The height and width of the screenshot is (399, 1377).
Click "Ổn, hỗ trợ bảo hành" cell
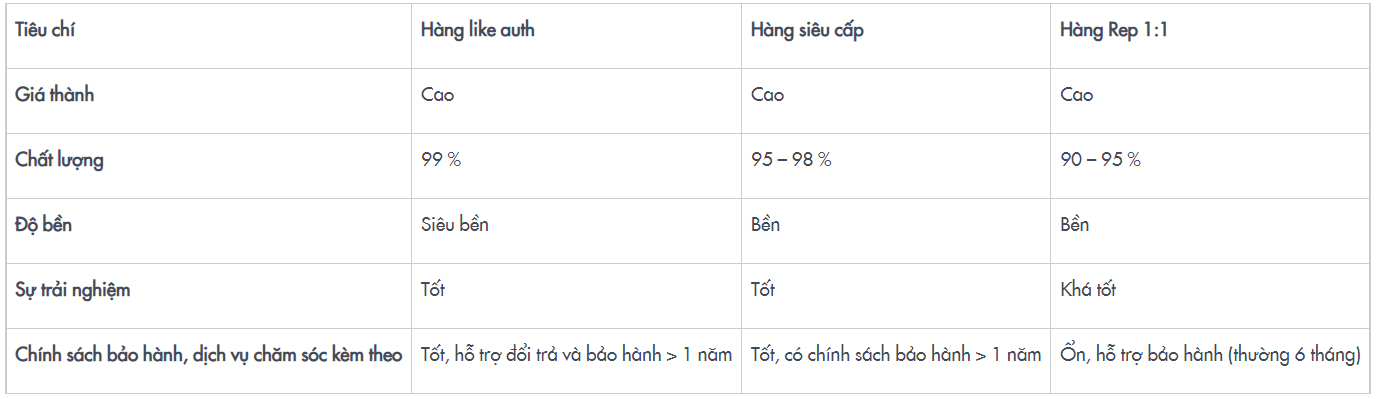coord(1210,355)
